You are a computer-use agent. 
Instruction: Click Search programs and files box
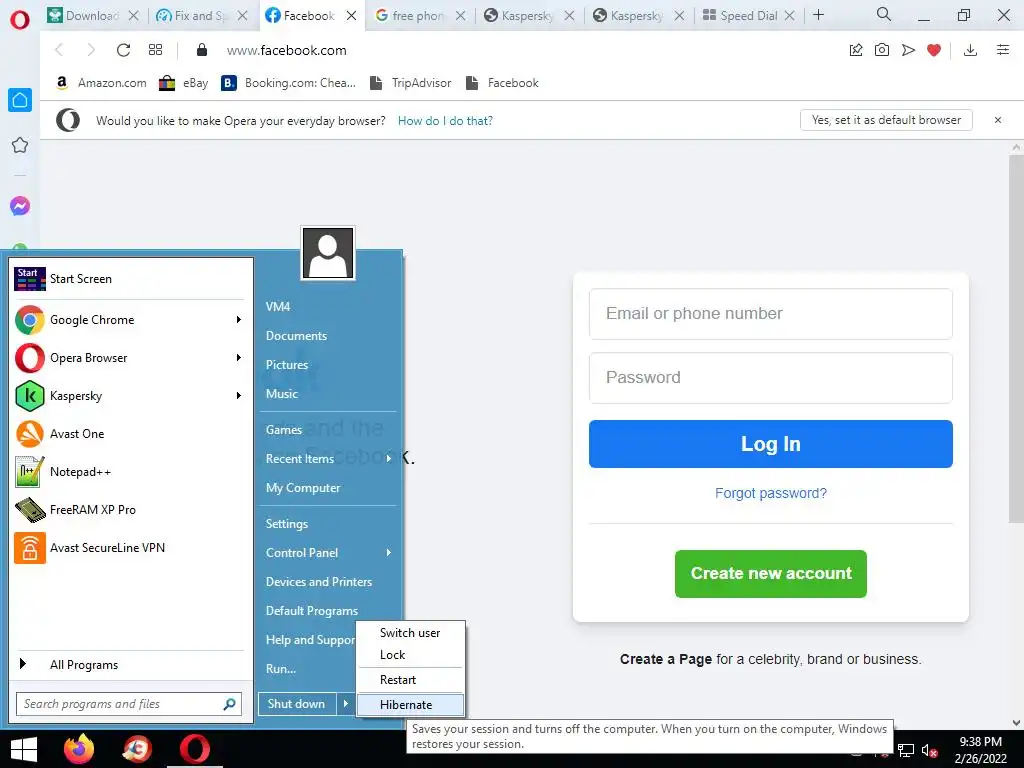pyautogui.click(x=129, y=704)
